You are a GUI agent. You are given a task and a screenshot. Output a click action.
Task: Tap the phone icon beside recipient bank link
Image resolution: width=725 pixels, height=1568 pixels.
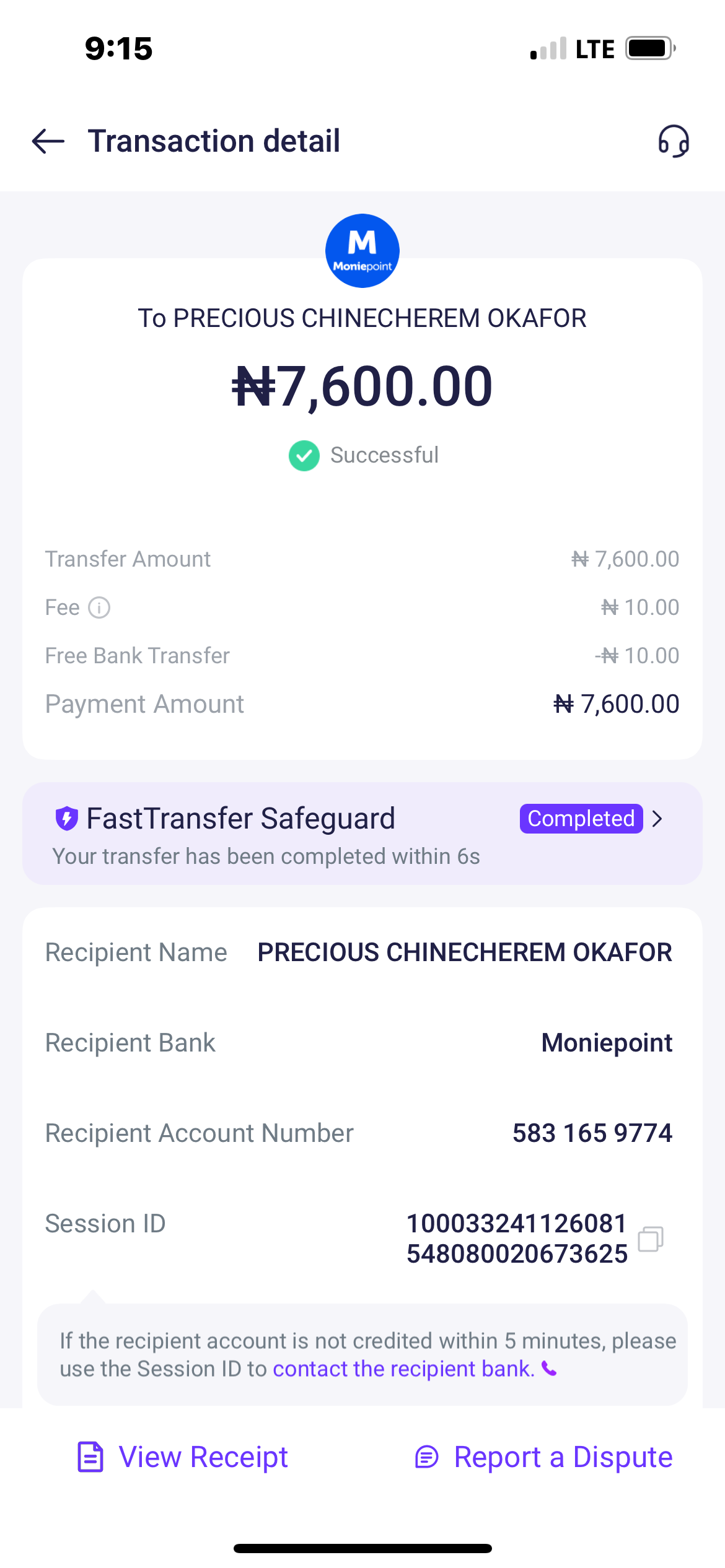click(549, 1369)
